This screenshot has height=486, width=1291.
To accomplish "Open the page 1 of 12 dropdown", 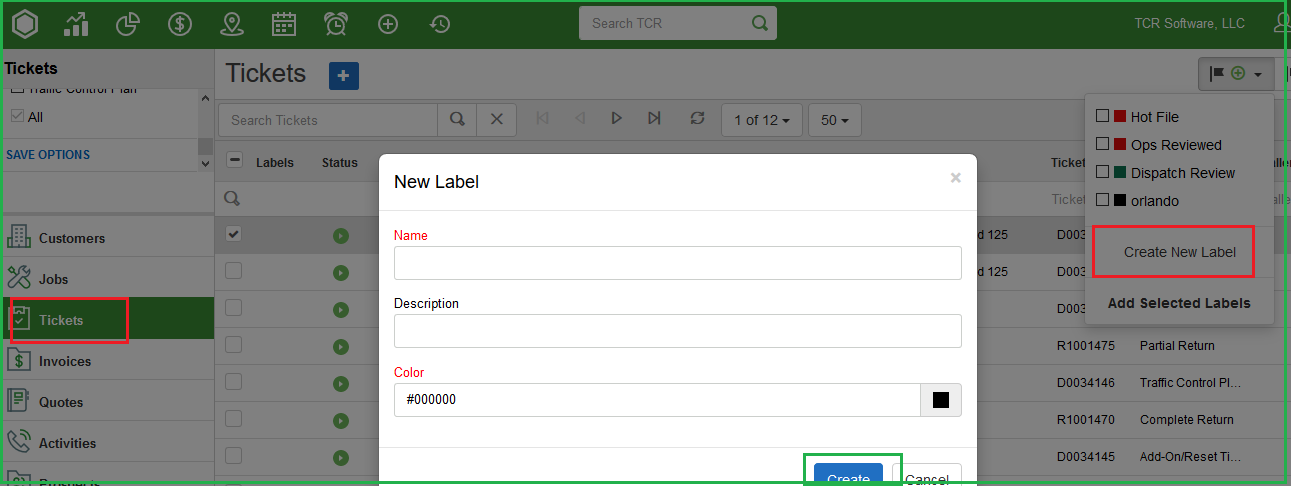I will pyautogui.click(x=761, y=120).
